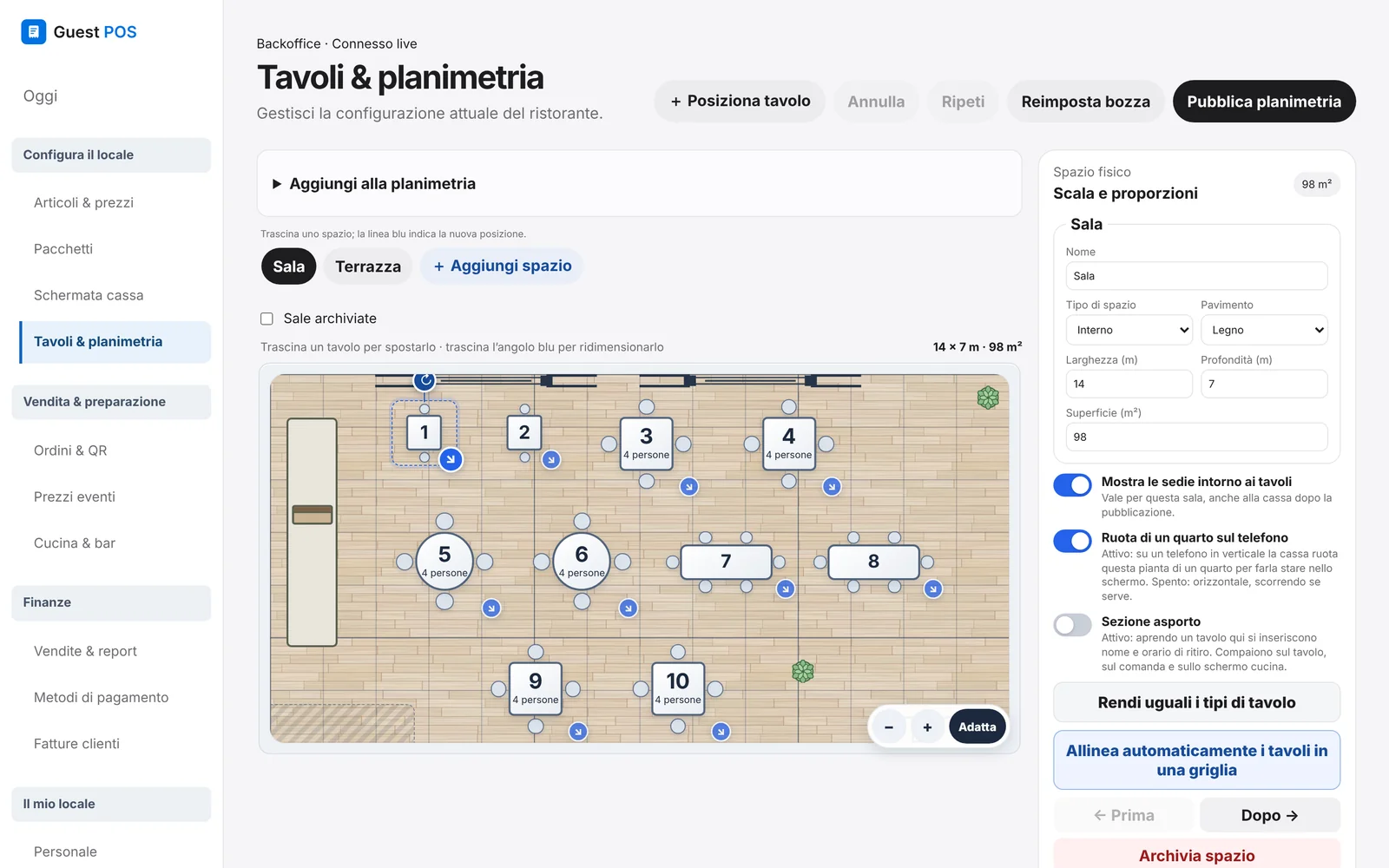Click Rendi uguali i tipi di tavolo

(1196, 702)
